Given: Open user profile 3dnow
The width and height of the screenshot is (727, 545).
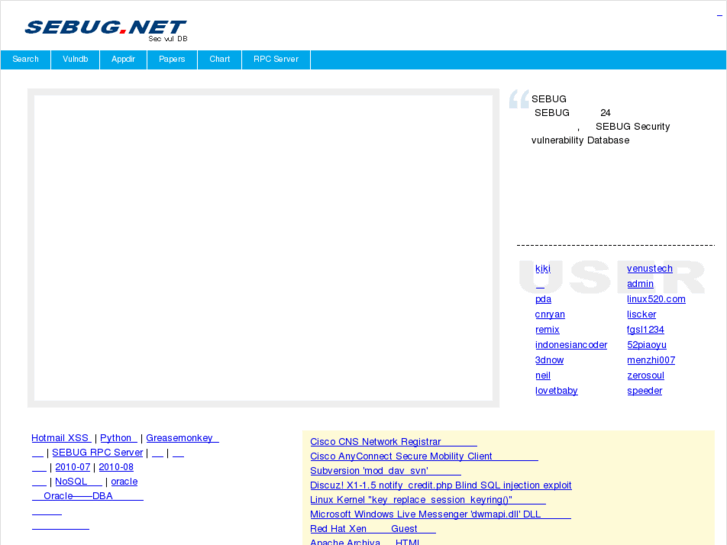Looking at the screenshot, I should (549, 360).
